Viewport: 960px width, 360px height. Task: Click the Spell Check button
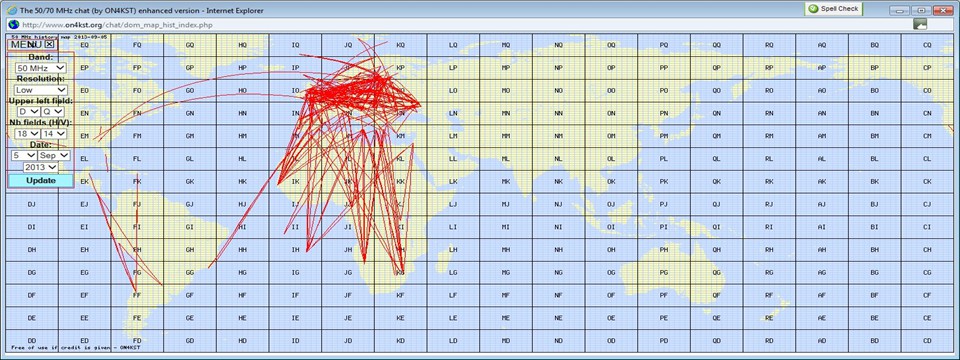click(x=834, y=9)
